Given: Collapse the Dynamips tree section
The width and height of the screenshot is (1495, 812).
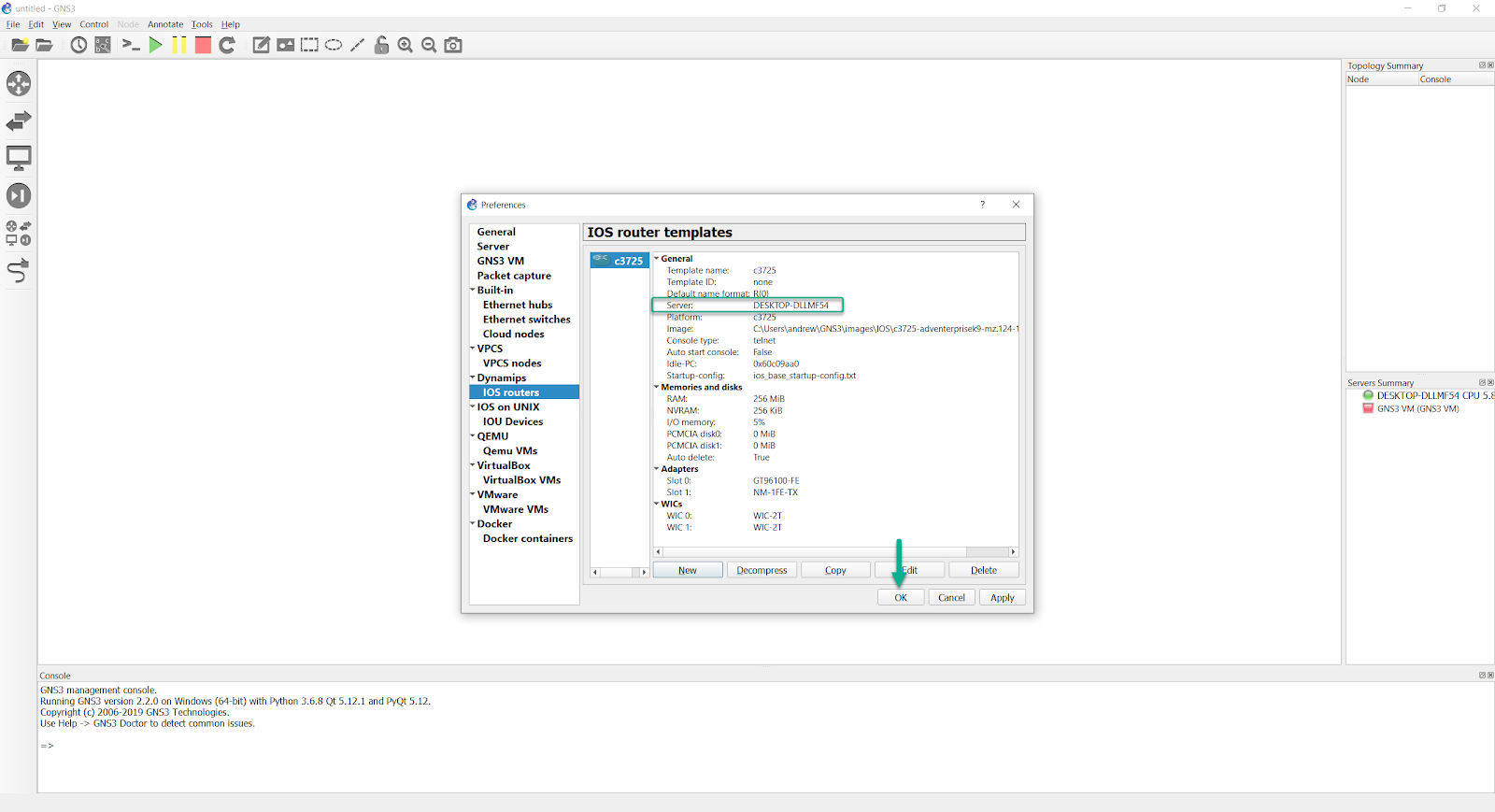Looking at the screenshot, I should click(473, 378).
